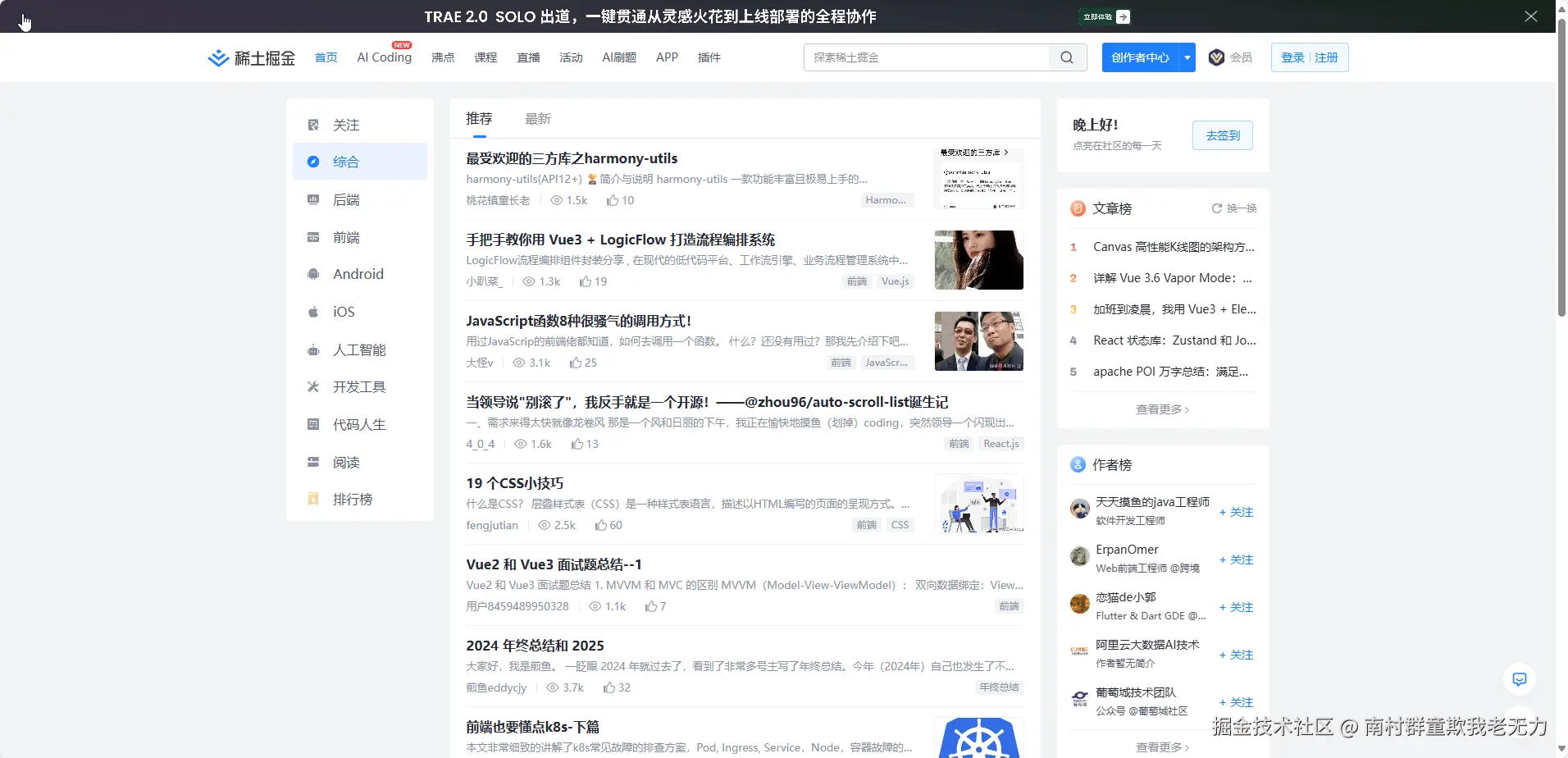The width and height of the screenshot is (1568, 758).
Task: Click like icon on JavaScript函数 article
Action: (575, 363)
